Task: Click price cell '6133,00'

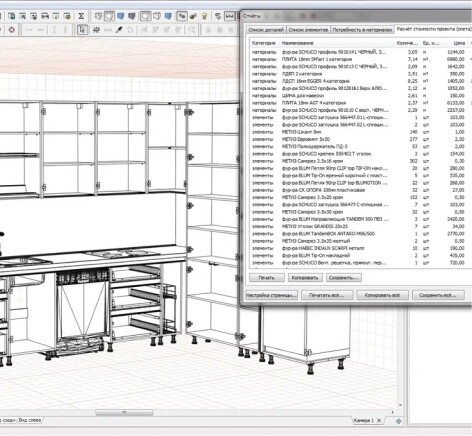Action: click(456, 103)
